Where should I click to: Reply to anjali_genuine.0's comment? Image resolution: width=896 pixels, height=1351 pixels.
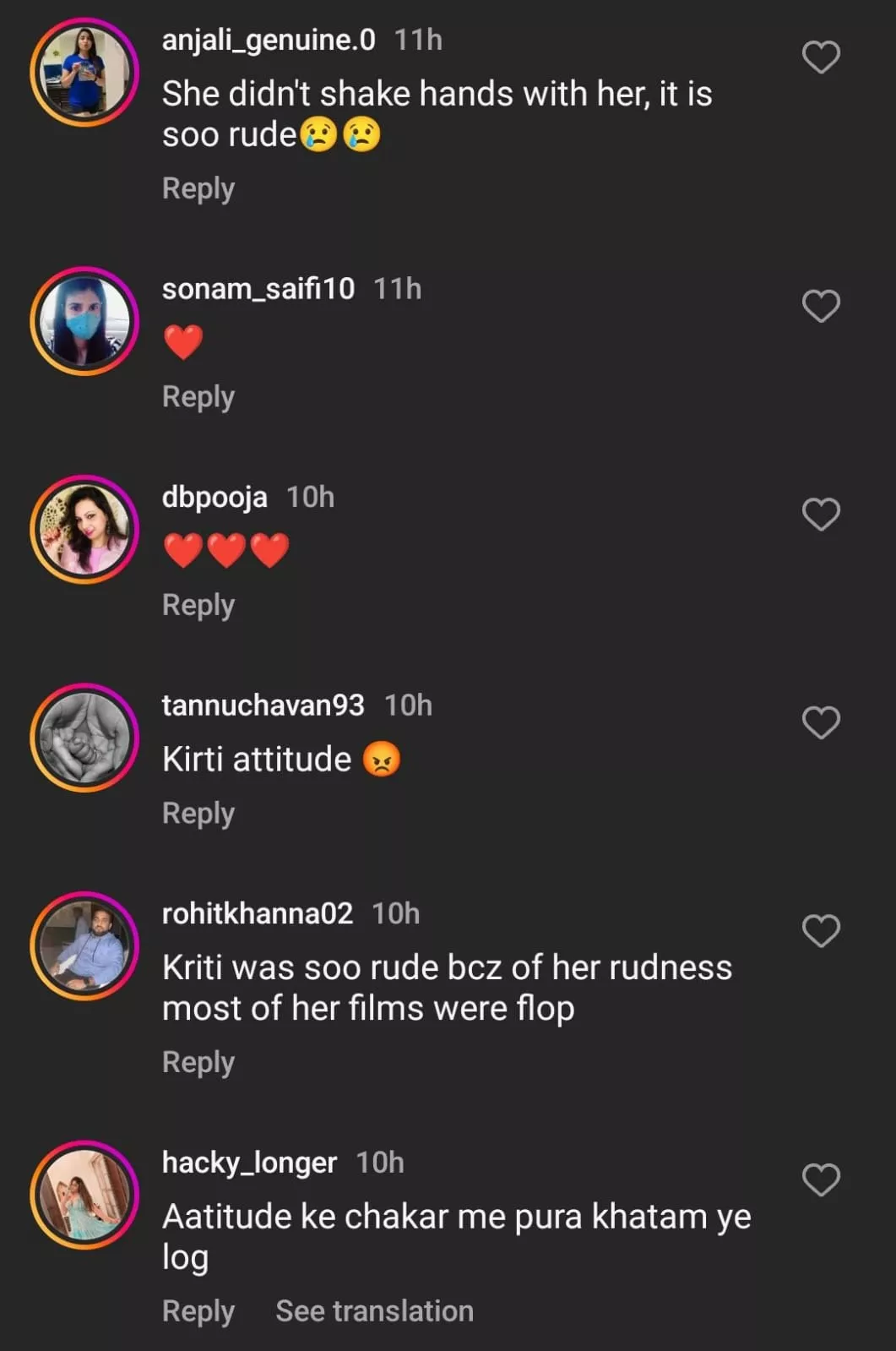pyautogui.click(x=198, y=188)
